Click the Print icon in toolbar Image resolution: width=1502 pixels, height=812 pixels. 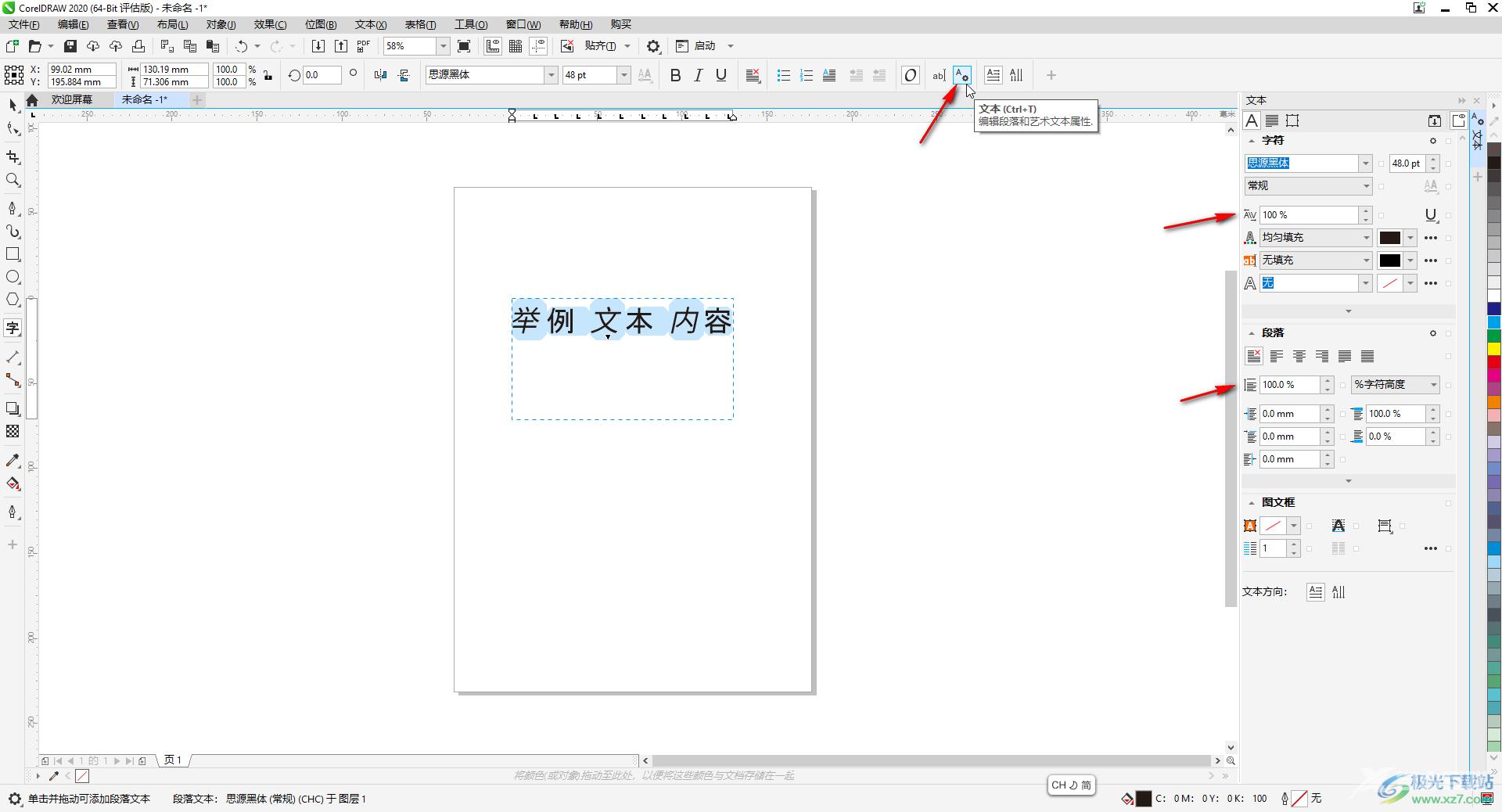(138, 46)
